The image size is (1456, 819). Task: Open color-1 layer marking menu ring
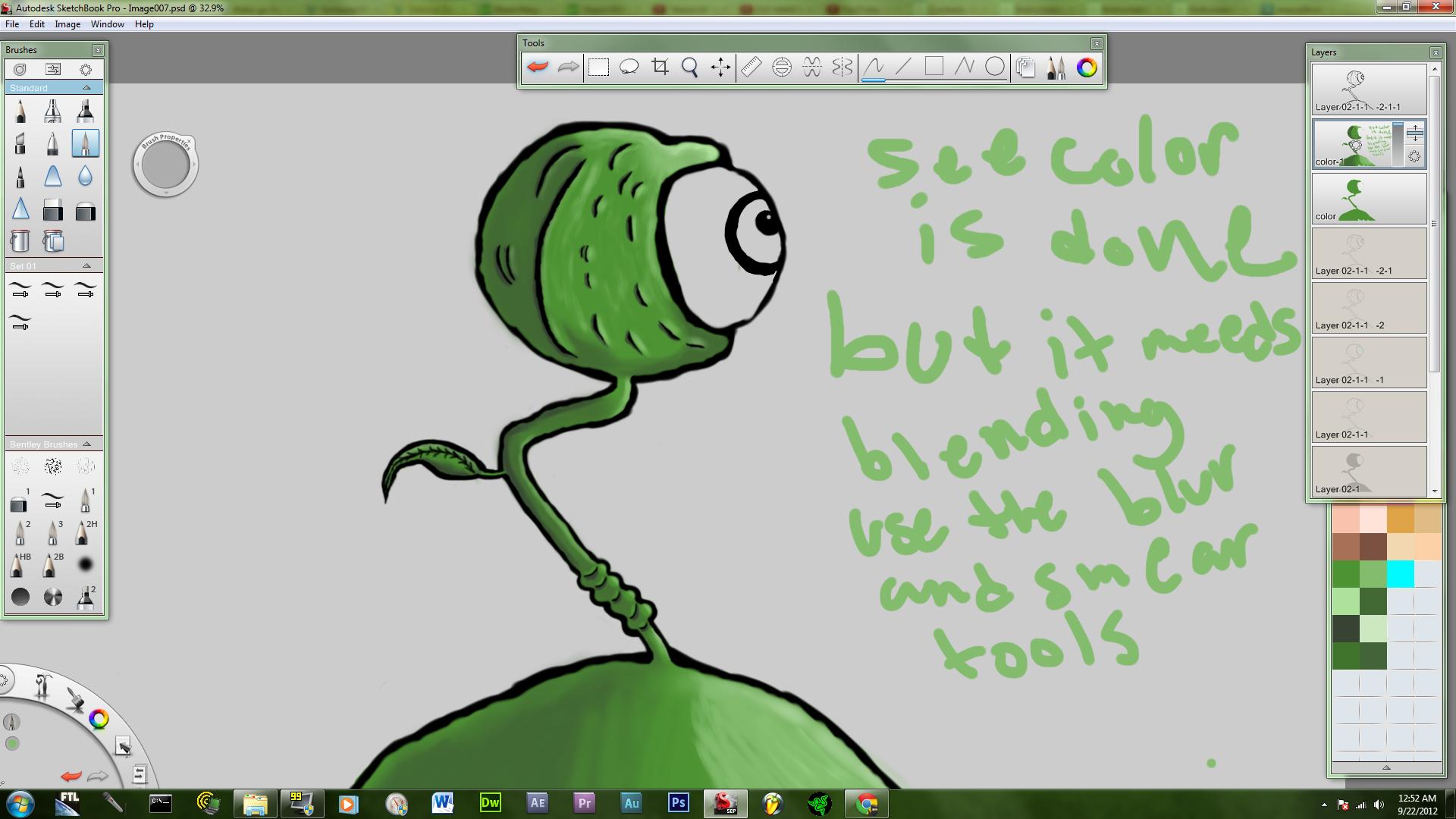click(x=1415, y=156)
